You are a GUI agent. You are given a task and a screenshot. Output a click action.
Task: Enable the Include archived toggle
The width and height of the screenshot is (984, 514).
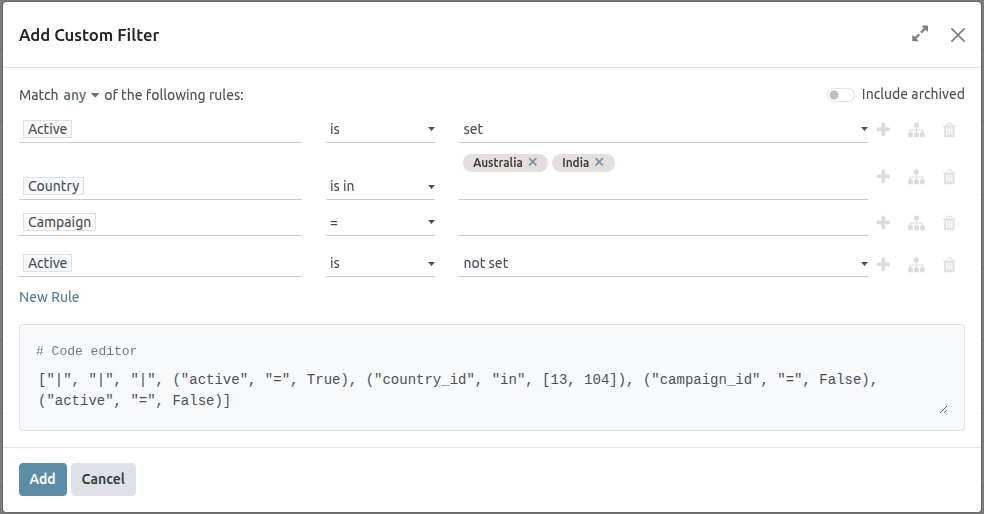coord(840,95)
